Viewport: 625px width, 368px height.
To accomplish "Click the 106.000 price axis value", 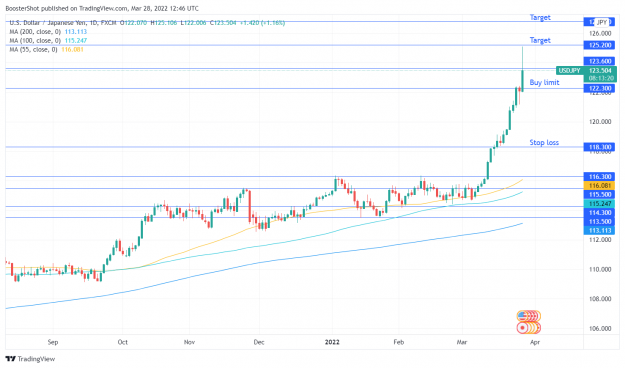I will (x=600, y=329).
